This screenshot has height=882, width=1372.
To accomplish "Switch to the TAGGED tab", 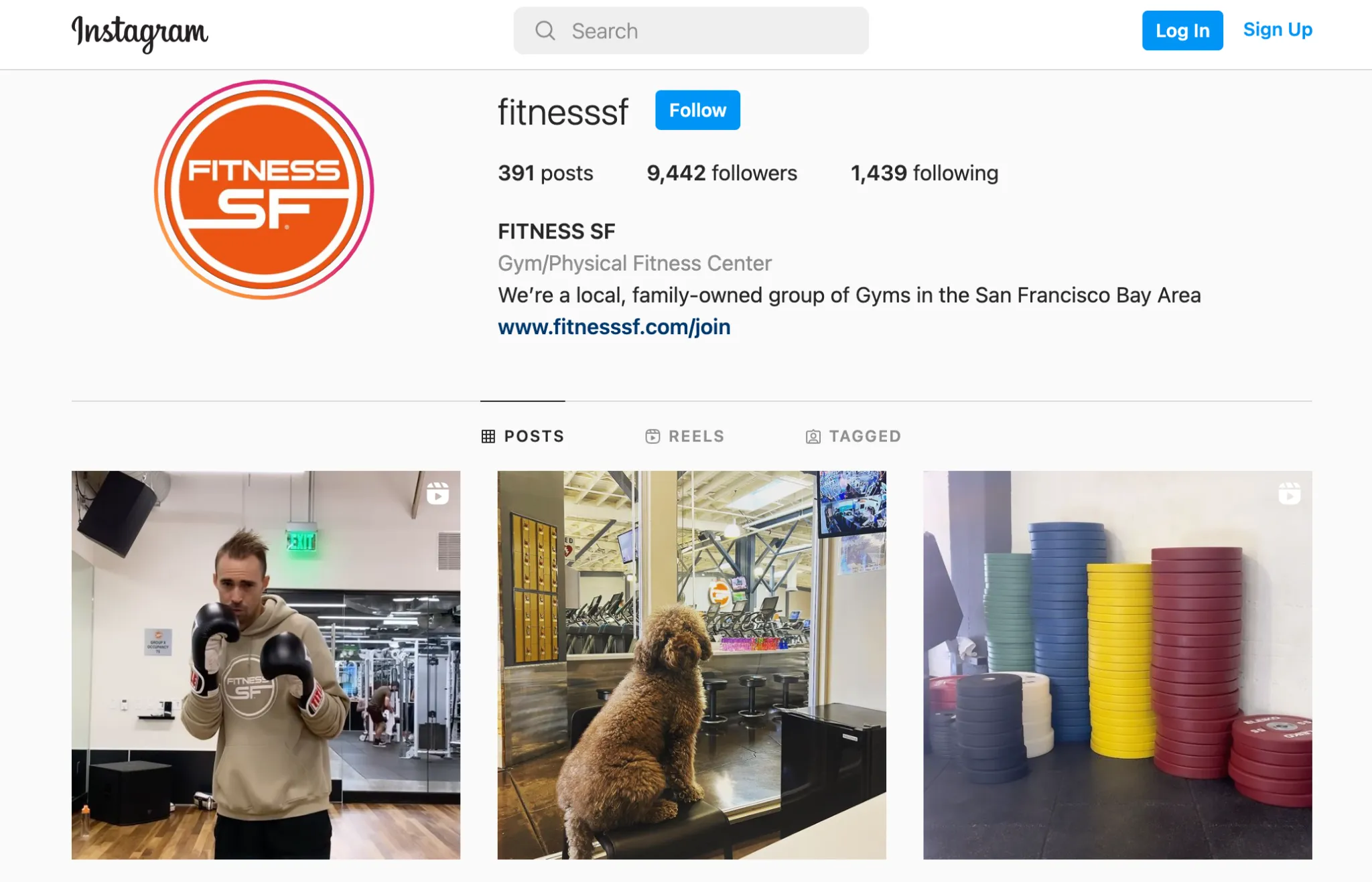I will (853, 437).
